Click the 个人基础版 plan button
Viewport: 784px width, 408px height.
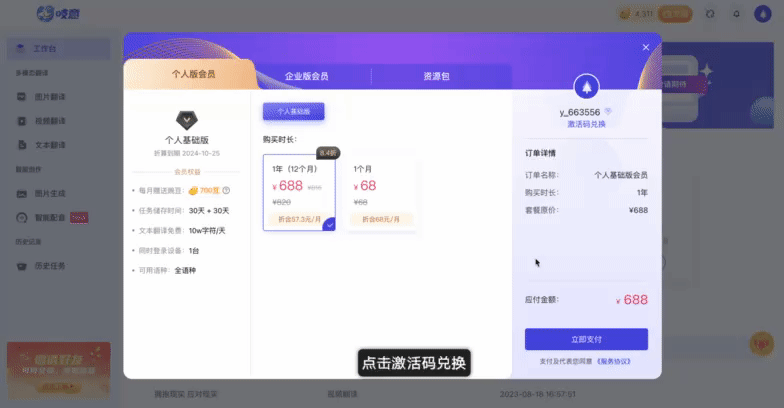[x=293, y=112]
